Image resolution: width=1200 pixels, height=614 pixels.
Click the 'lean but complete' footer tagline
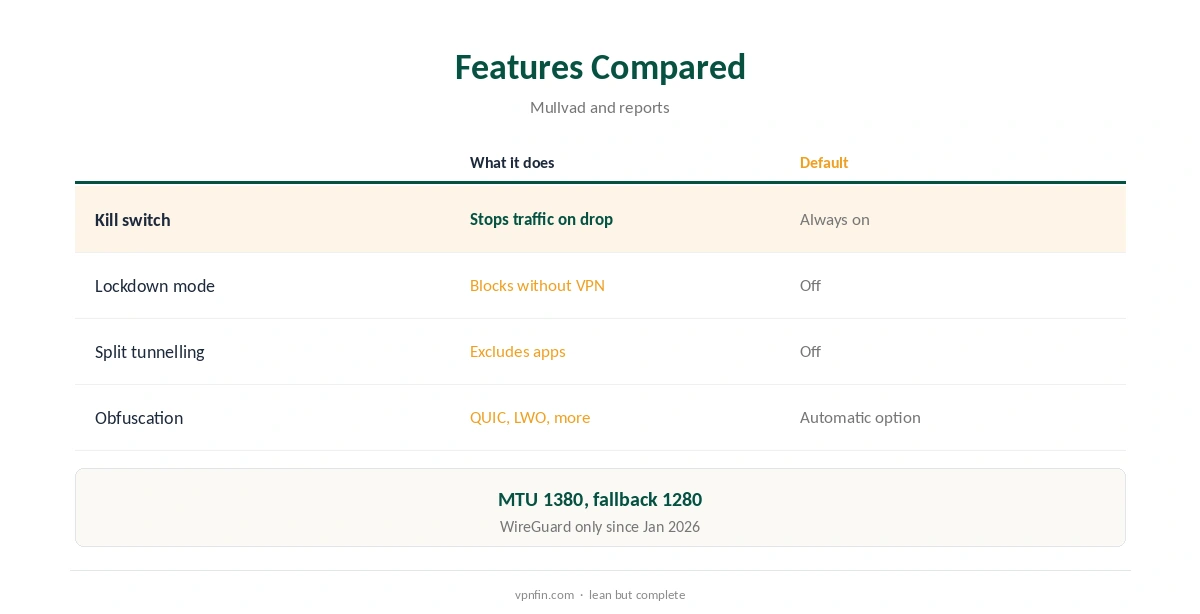(x=637, y=595)
